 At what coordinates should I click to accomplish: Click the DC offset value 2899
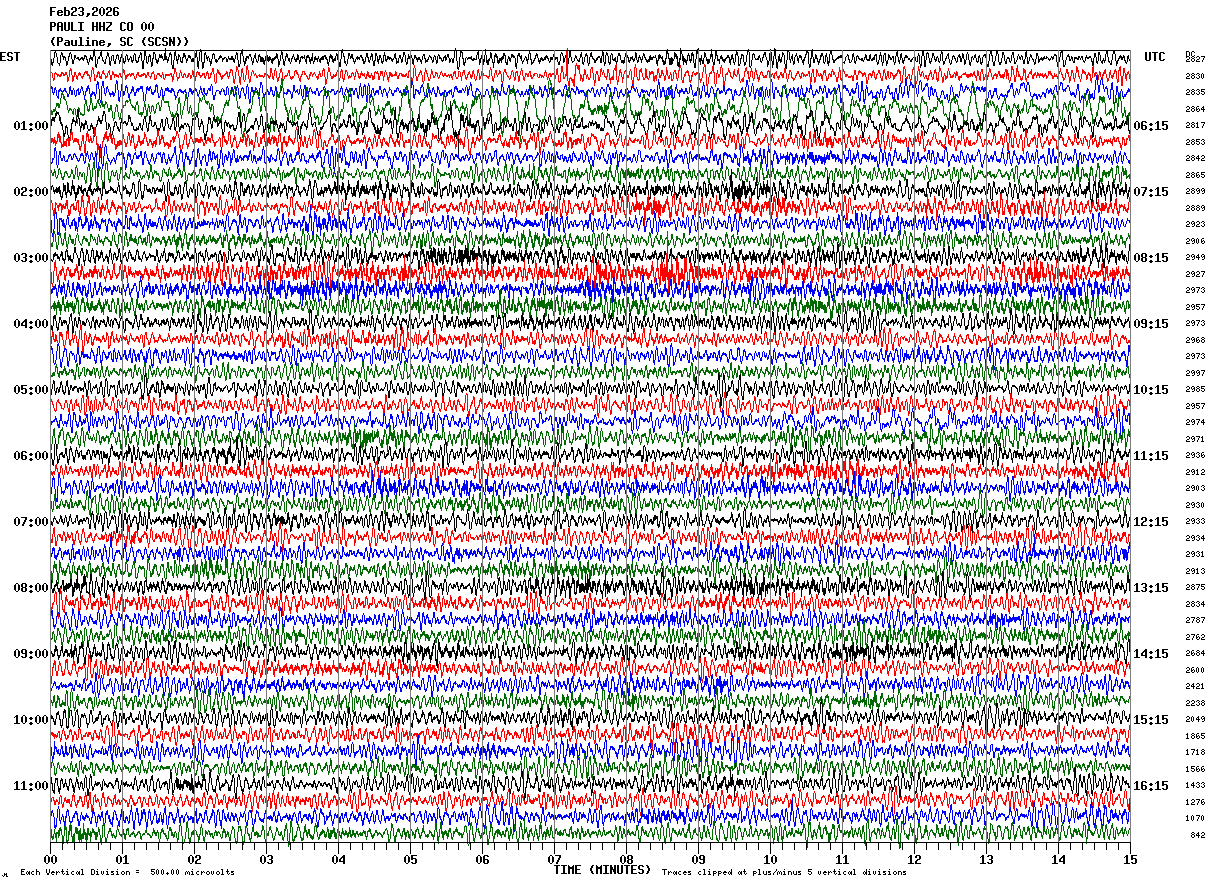click(1195, 191)
